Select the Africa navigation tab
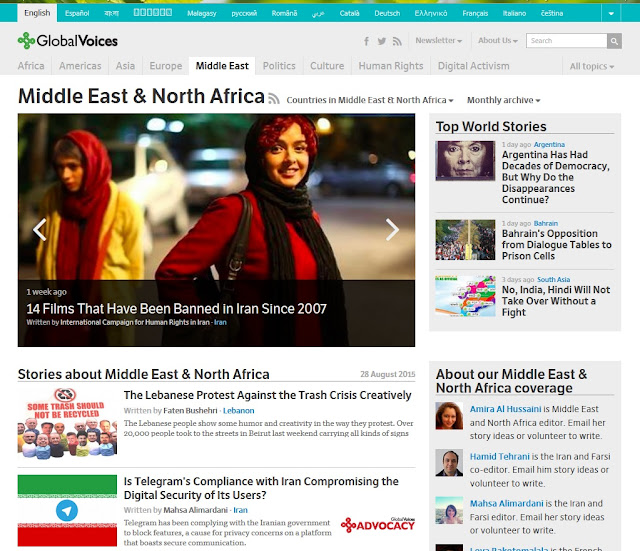 (x=31, y=66)
